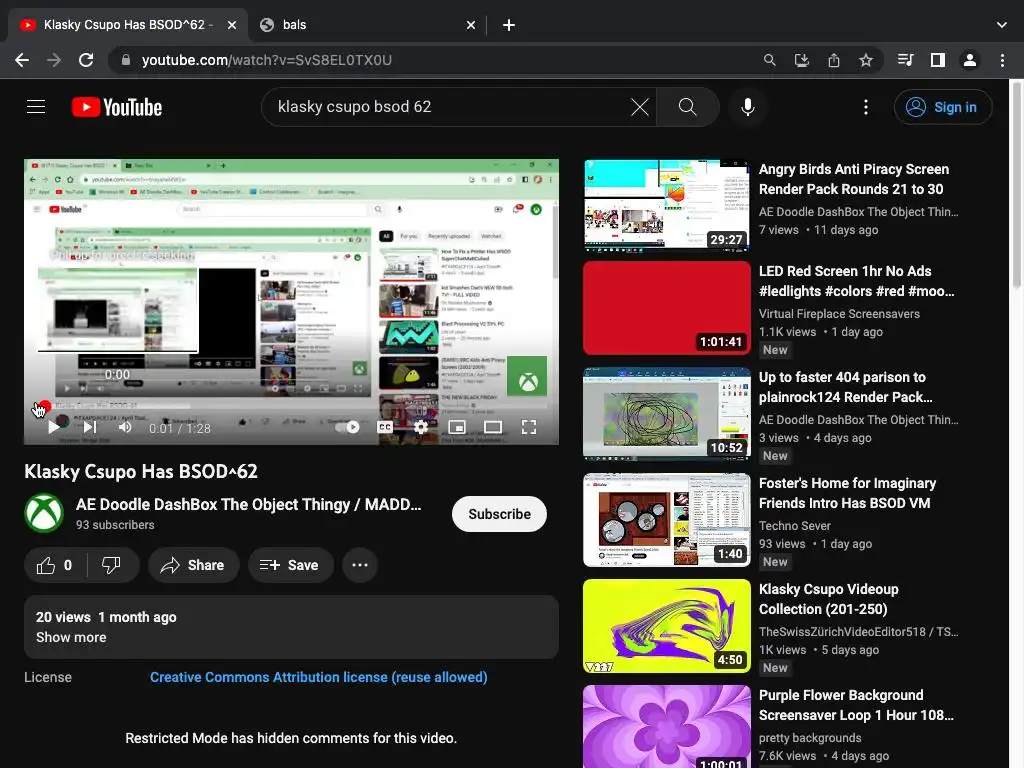Viewport: 1024px width, 768px height.
Task: Toggle the autoplay switch in player
Action: [347, 427]
